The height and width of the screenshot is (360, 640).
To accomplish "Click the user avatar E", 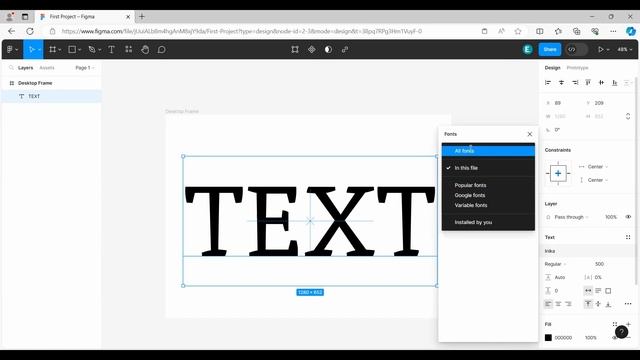I will pos(527,49).
